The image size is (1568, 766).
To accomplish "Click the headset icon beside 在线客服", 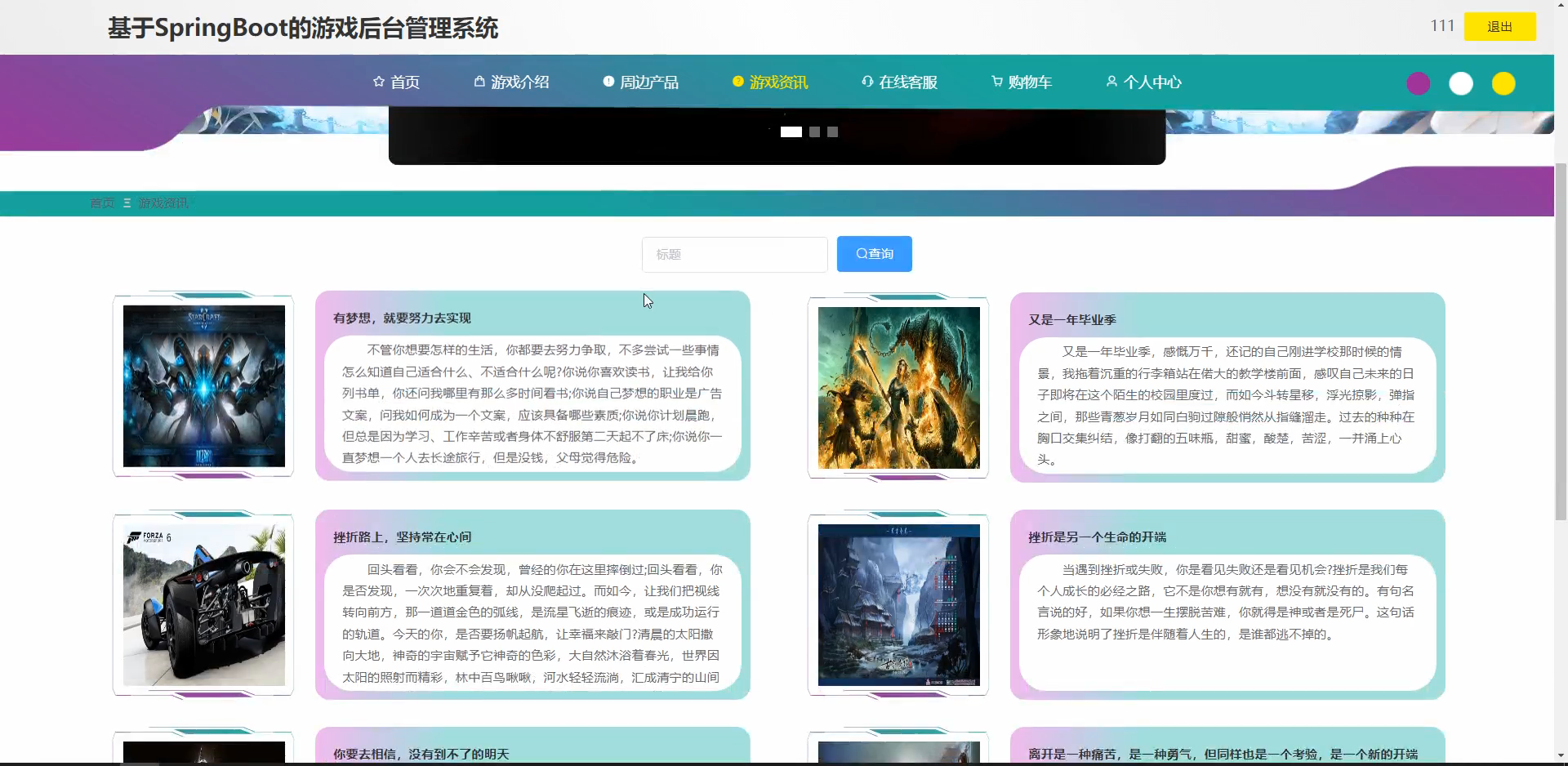I will (867, 82).
